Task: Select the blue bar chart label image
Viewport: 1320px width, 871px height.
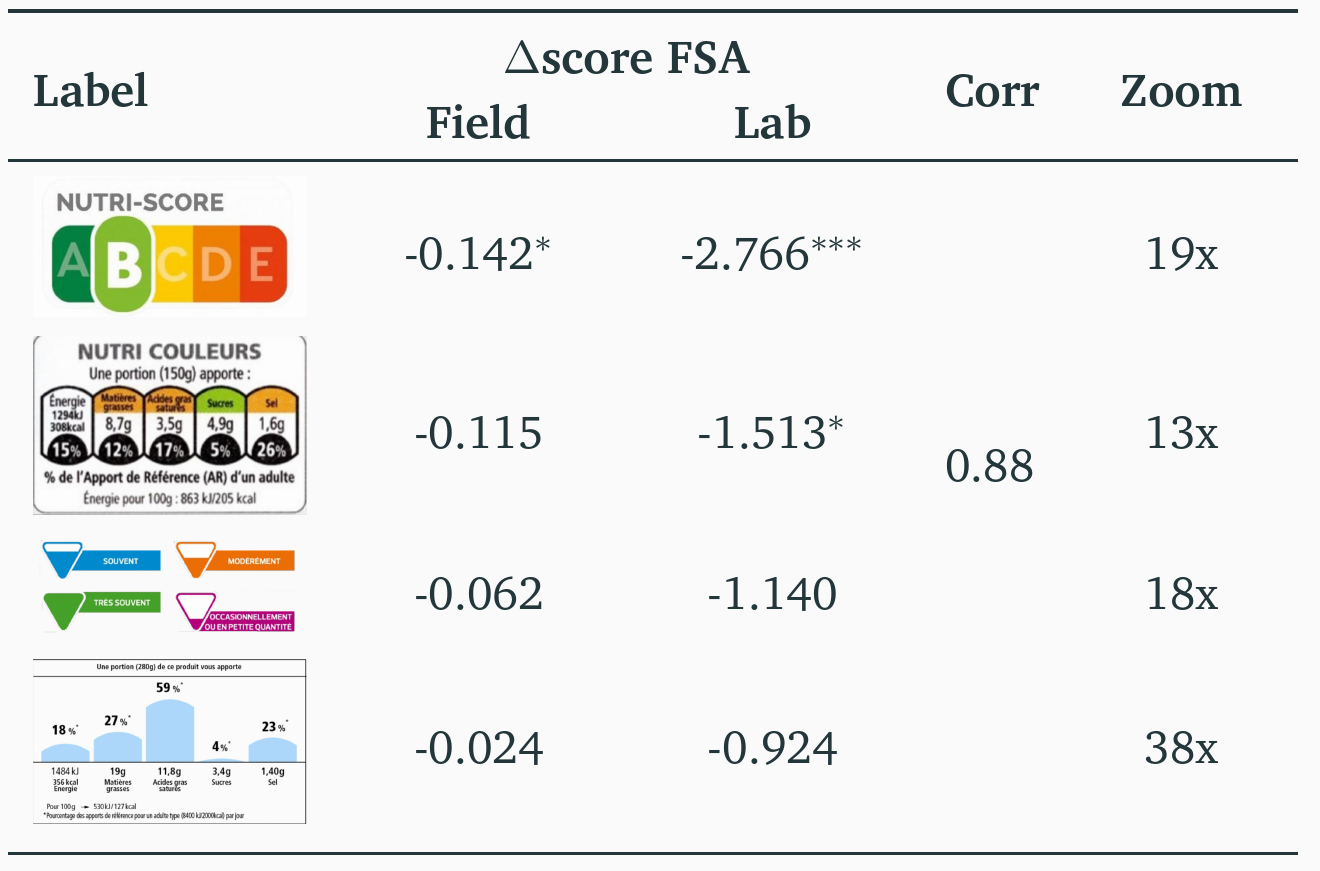Action: tap(169, 741)
